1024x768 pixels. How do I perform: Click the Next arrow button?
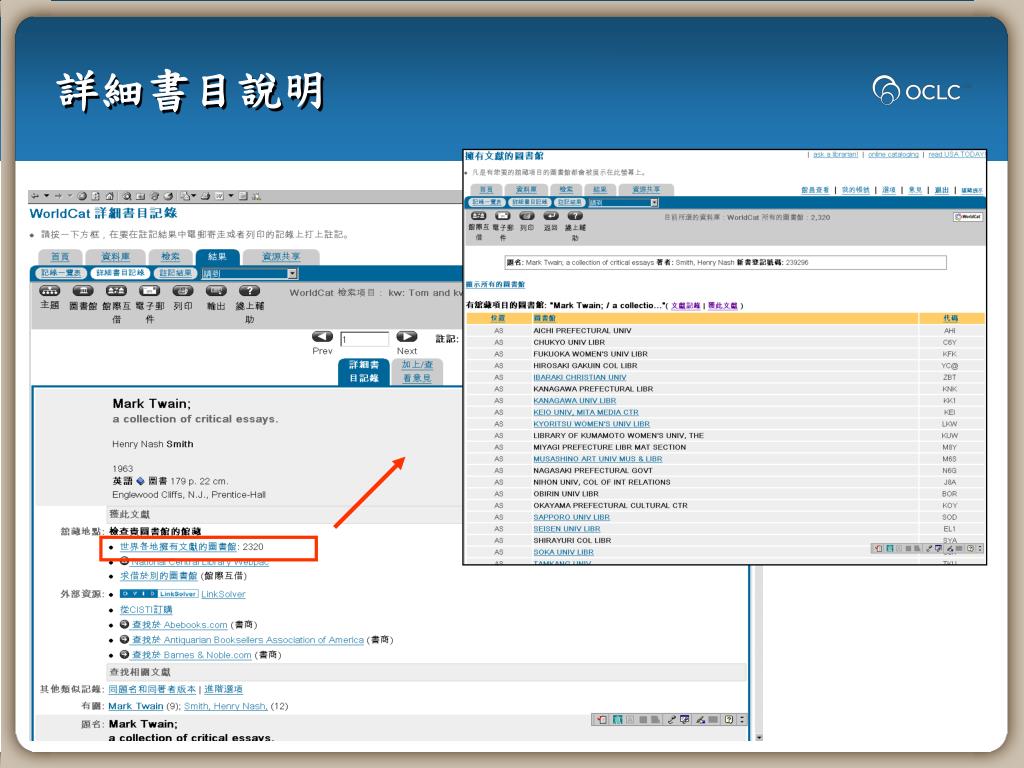pyautogui.click(x=407, y=336)
